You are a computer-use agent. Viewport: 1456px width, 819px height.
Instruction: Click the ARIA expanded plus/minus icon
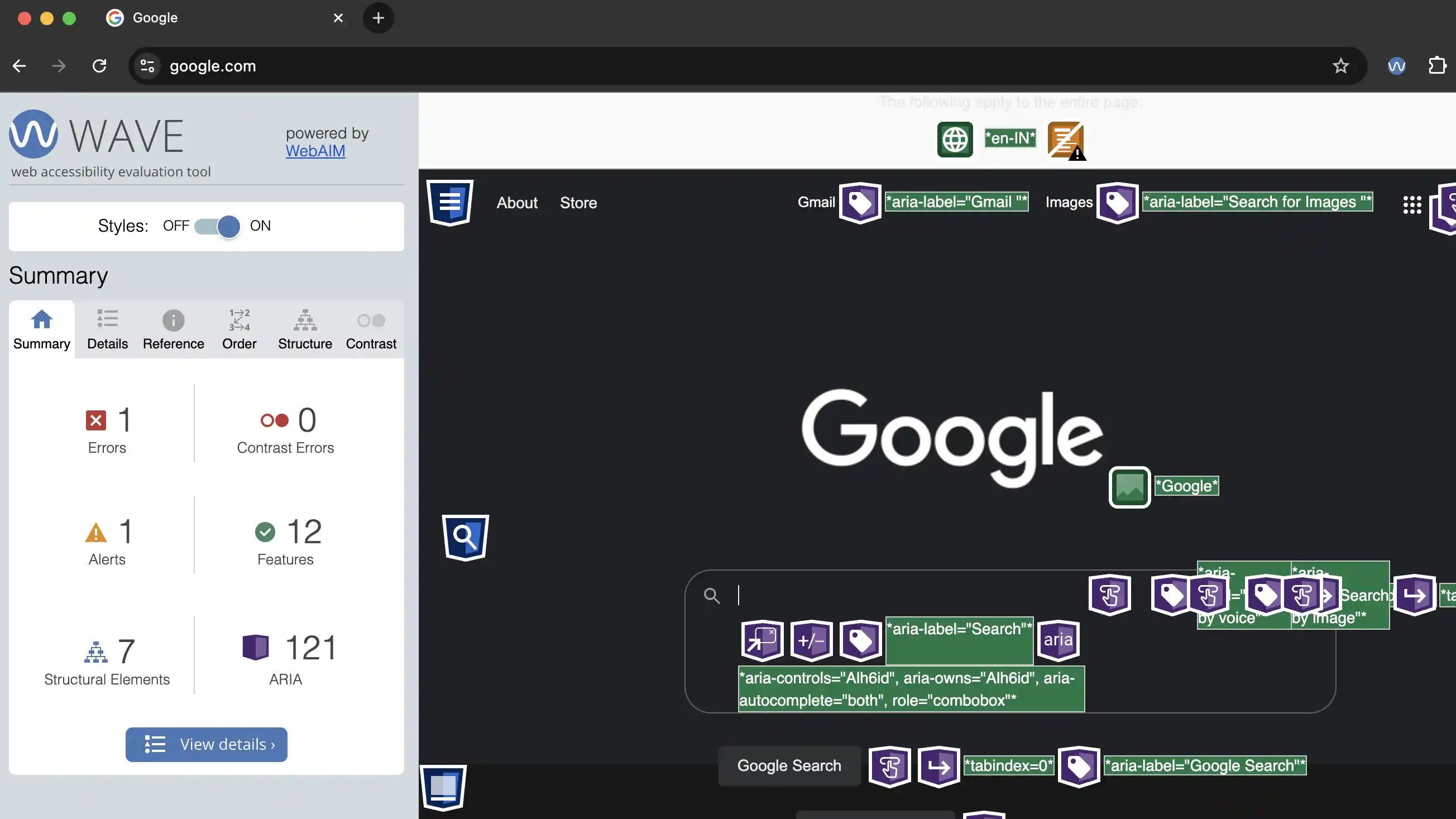[812, 640]
